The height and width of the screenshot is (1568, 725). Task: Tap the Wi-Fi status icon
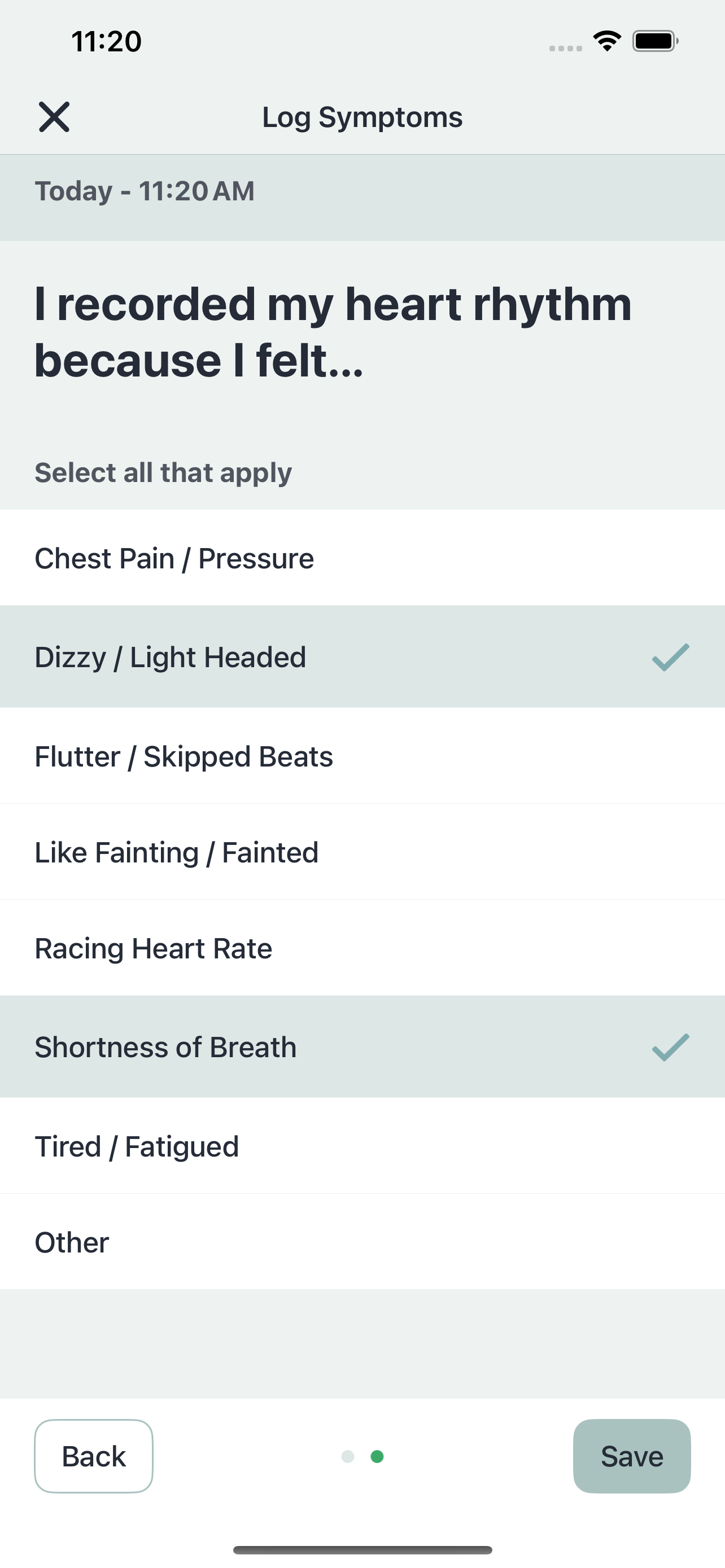[607, 41]
